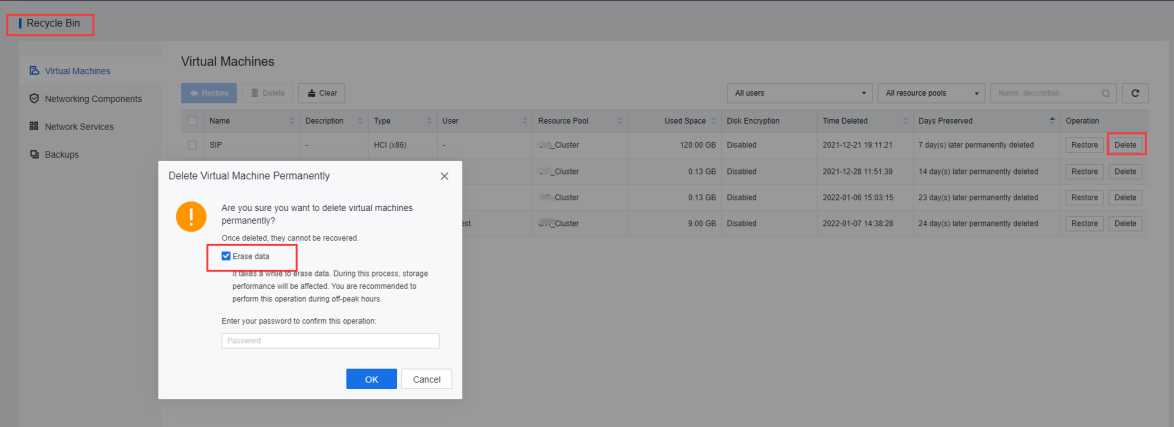Click the Clear toolbar button
This screenshot has height=427, width=1174.
coord(321,93)
